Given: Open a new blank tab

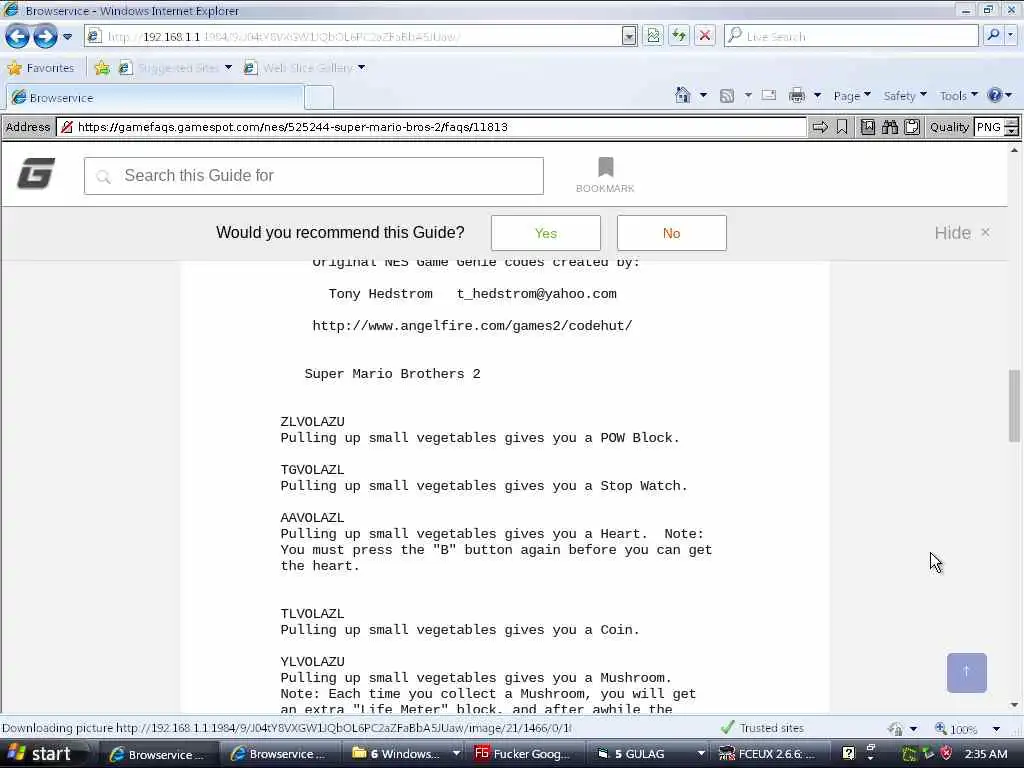Looking at the screenshot, I should point(319,97).
